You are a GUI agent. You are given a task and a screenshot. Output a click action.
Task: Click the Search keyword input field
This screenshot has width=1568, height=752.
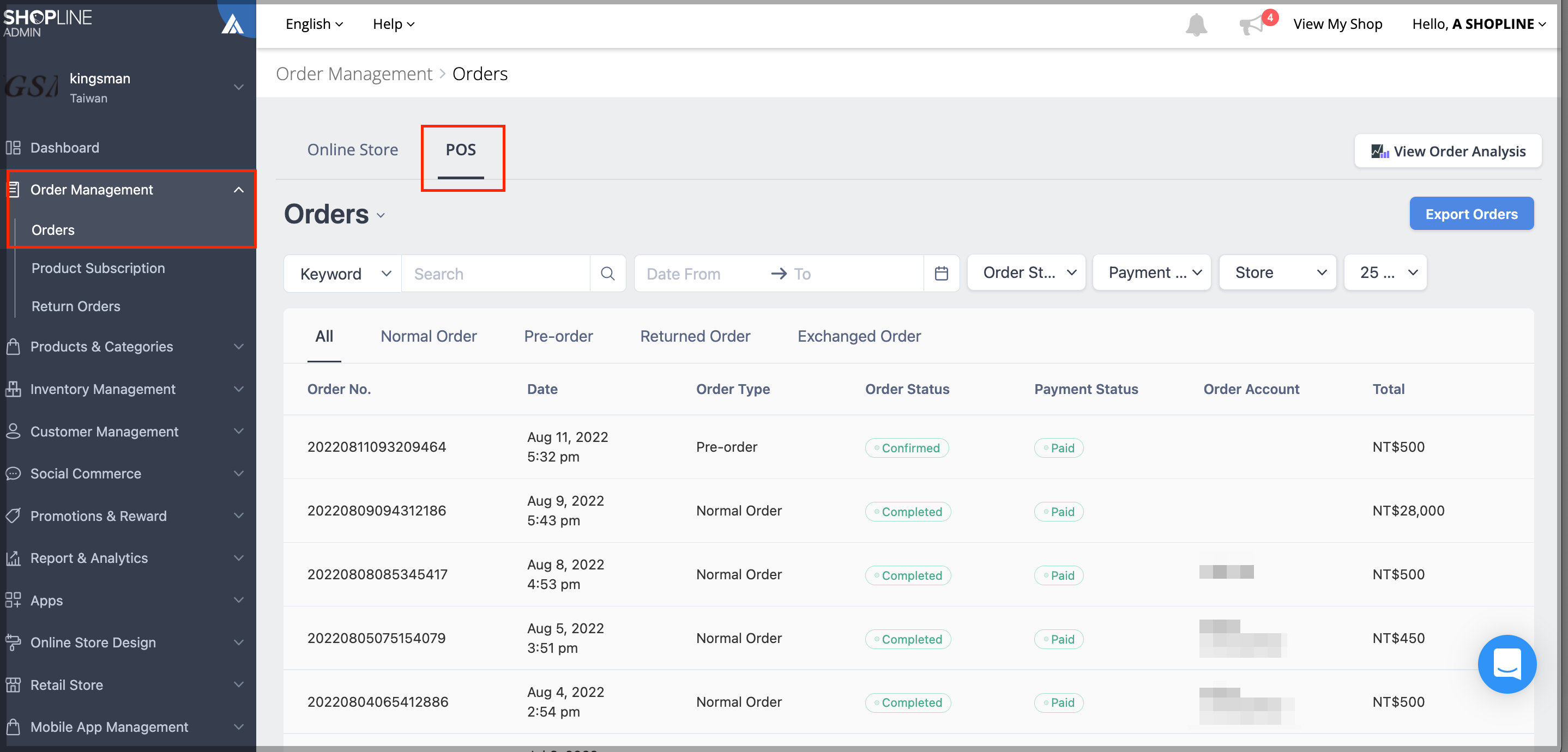(x=496, y=274)
